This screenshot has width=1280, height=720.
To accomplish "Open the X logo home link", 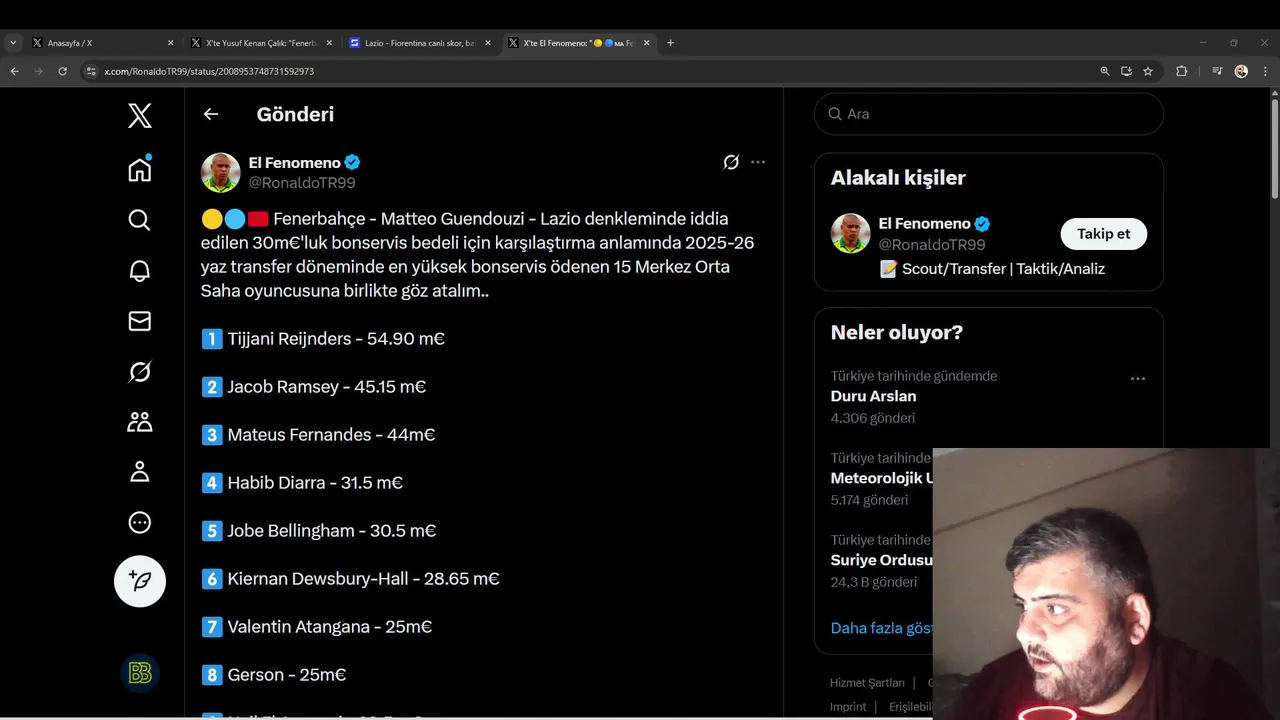I will [140, 115].
